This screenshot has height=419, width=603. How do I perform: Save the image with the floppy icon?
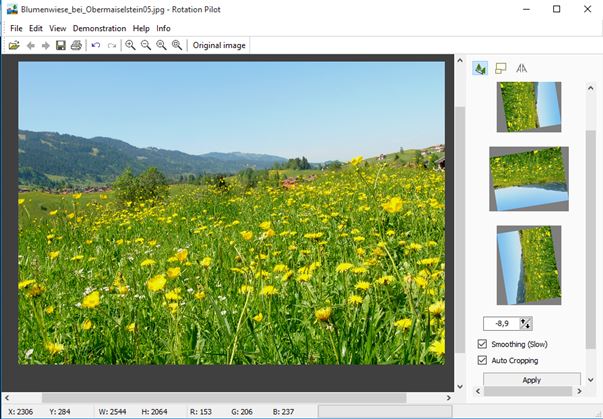(x=60, y=45)
